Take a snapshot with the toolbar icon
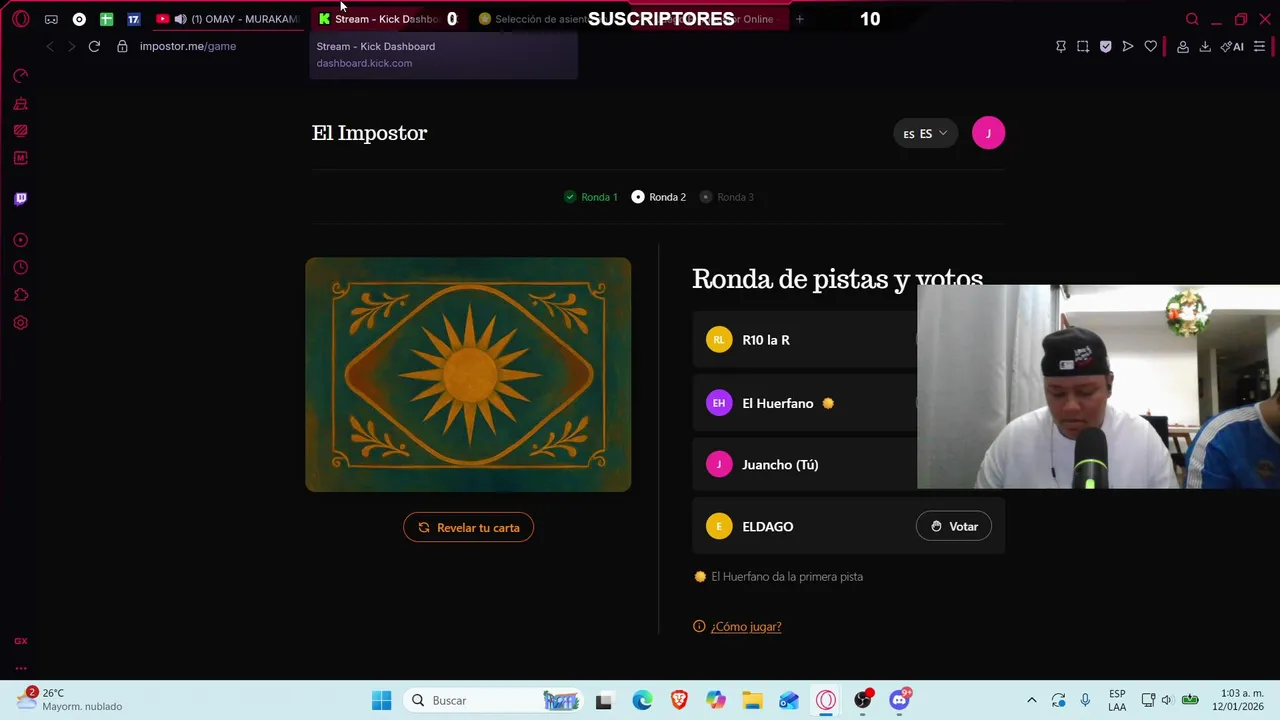 pyautogui.click(x=1083, y=46)
